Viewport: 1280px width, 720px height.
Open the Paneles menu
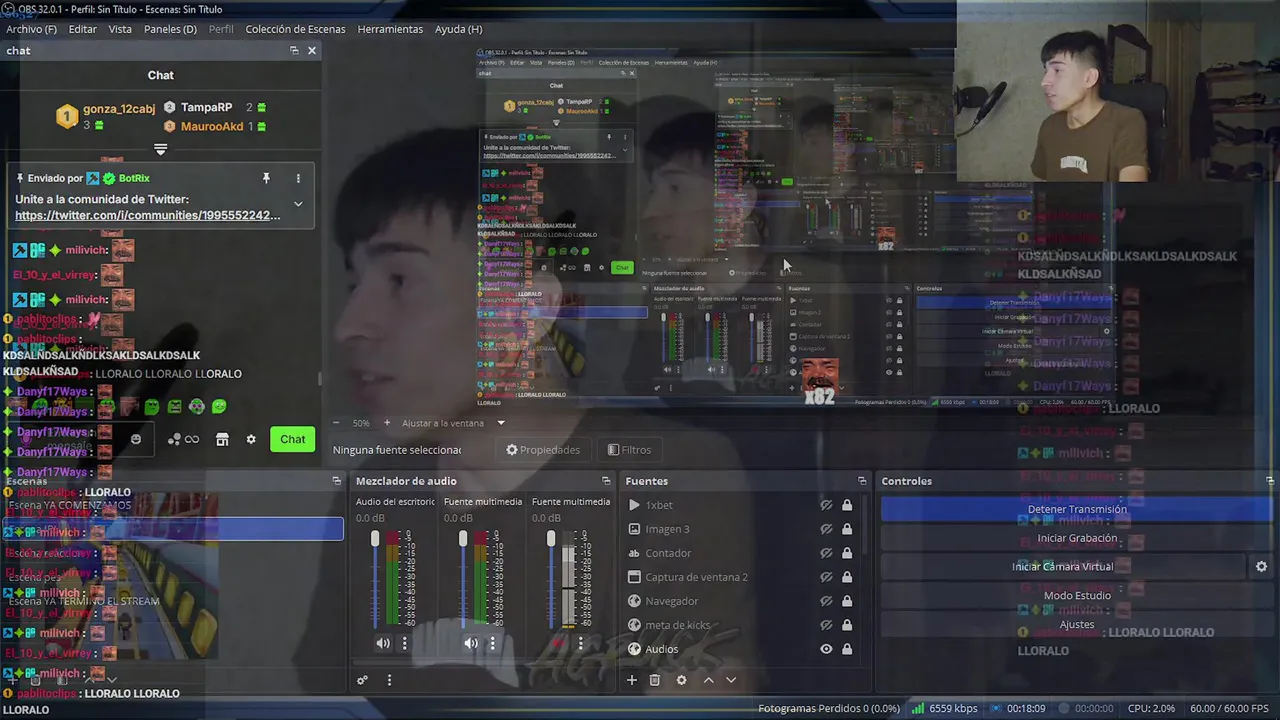(x=170, y=29)
